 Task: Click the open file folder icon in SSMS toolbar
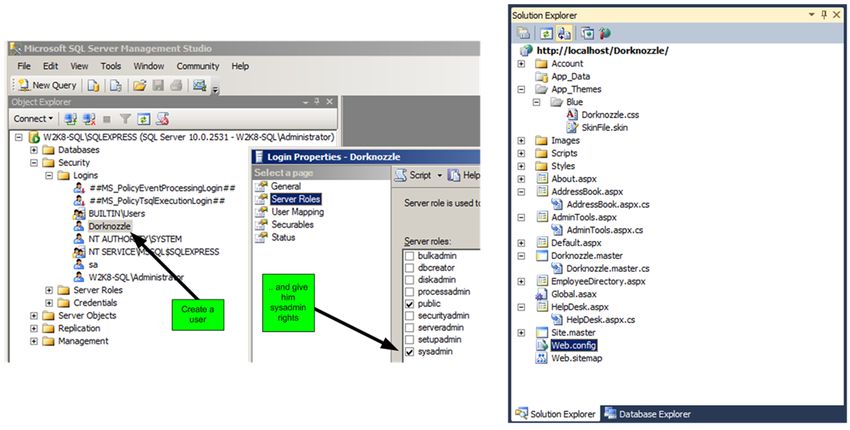[140, 85]
